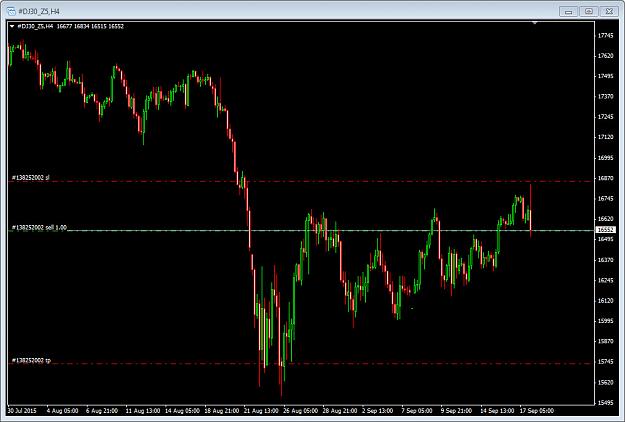This screenshot has height=422, width=625.
Task: Click the 9 Sep 21:00 time label
Action: tap(456, 410)
